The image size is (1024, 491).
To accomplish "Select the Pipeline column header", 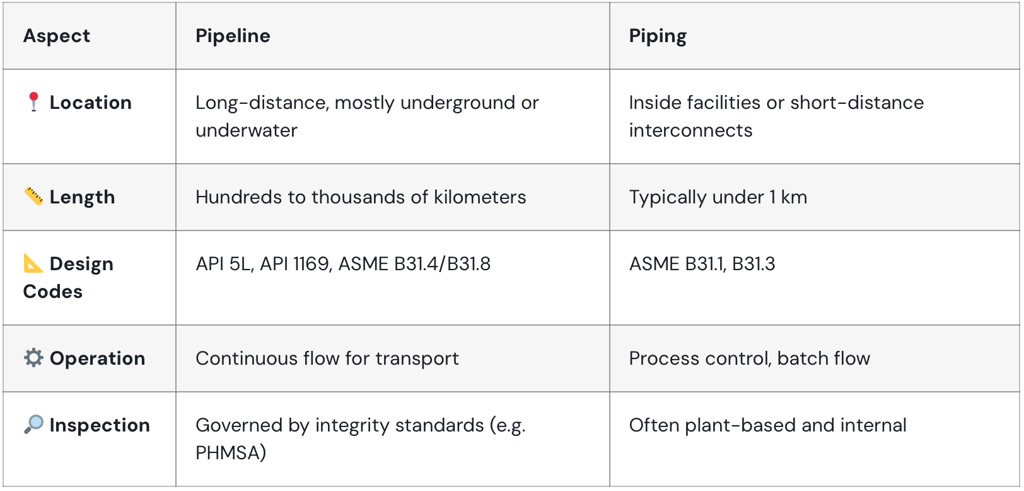I will coord(232,36).
